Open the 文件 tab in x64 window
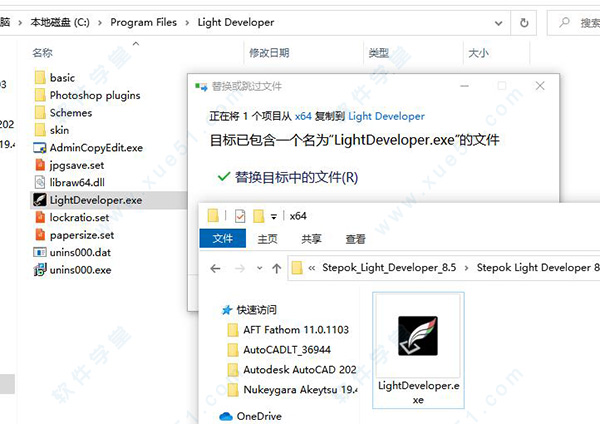The height and width of the screenshot is (424, 600). pos(223,239)
